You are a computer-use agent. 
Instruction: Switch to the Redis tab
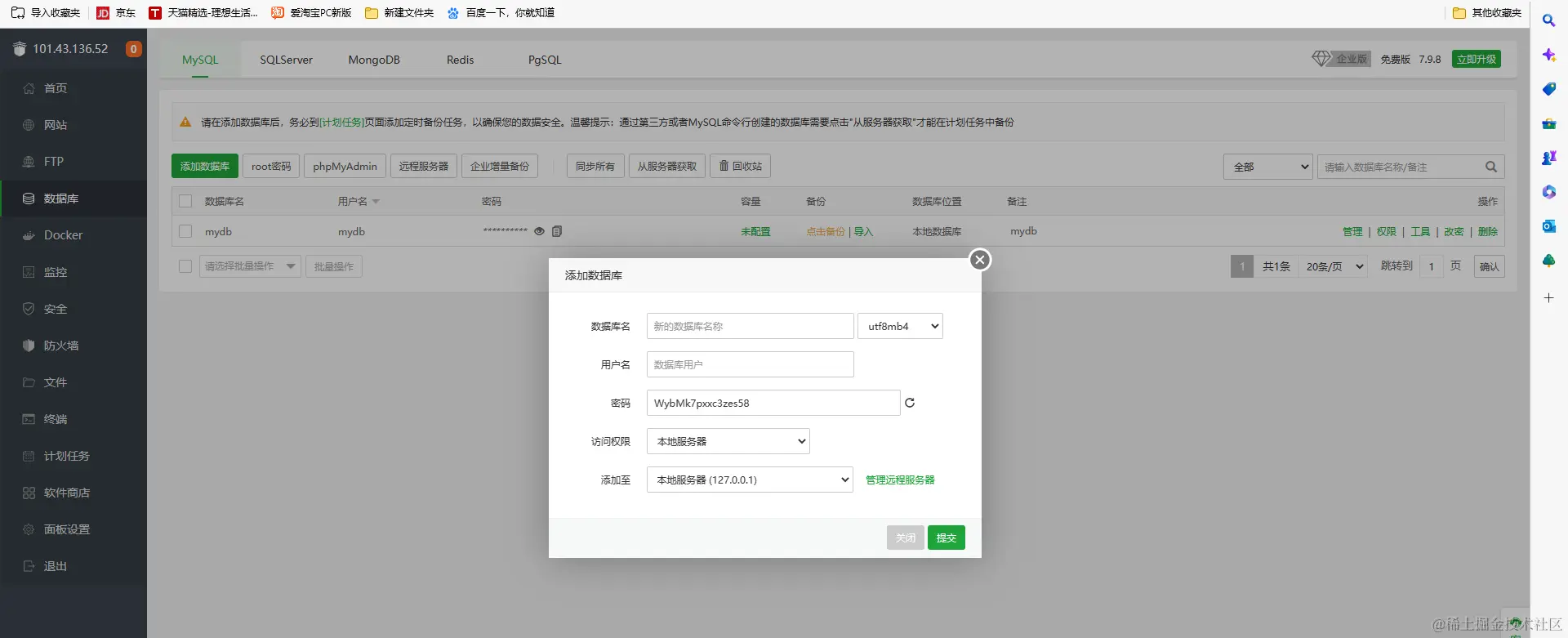461,60
